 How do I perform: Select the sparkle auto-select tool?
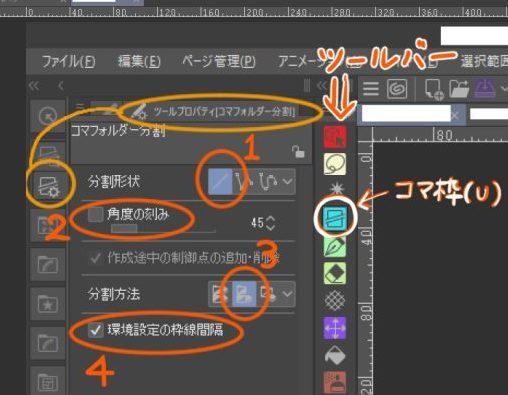(336, 189)
